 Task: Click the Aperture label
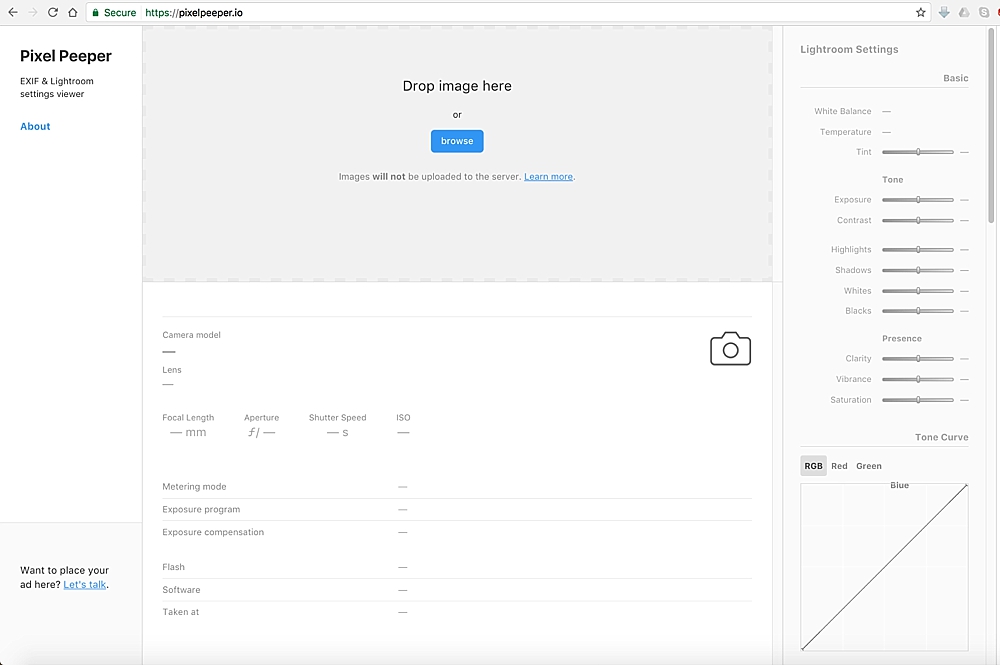pyautogui.click(x=261, y=418)
